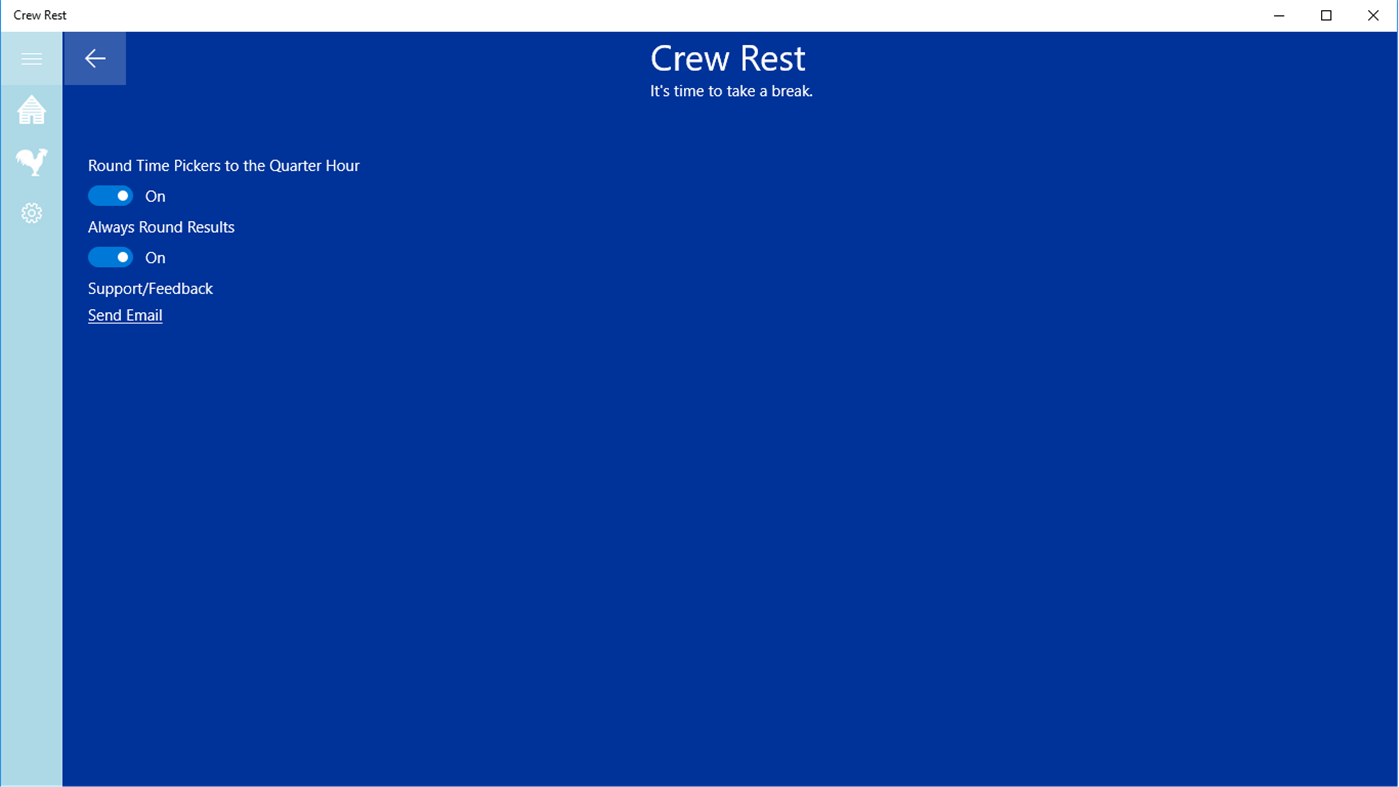Click the It's time to take a break subtitle
1399x787 pixels.
(731, 90)
